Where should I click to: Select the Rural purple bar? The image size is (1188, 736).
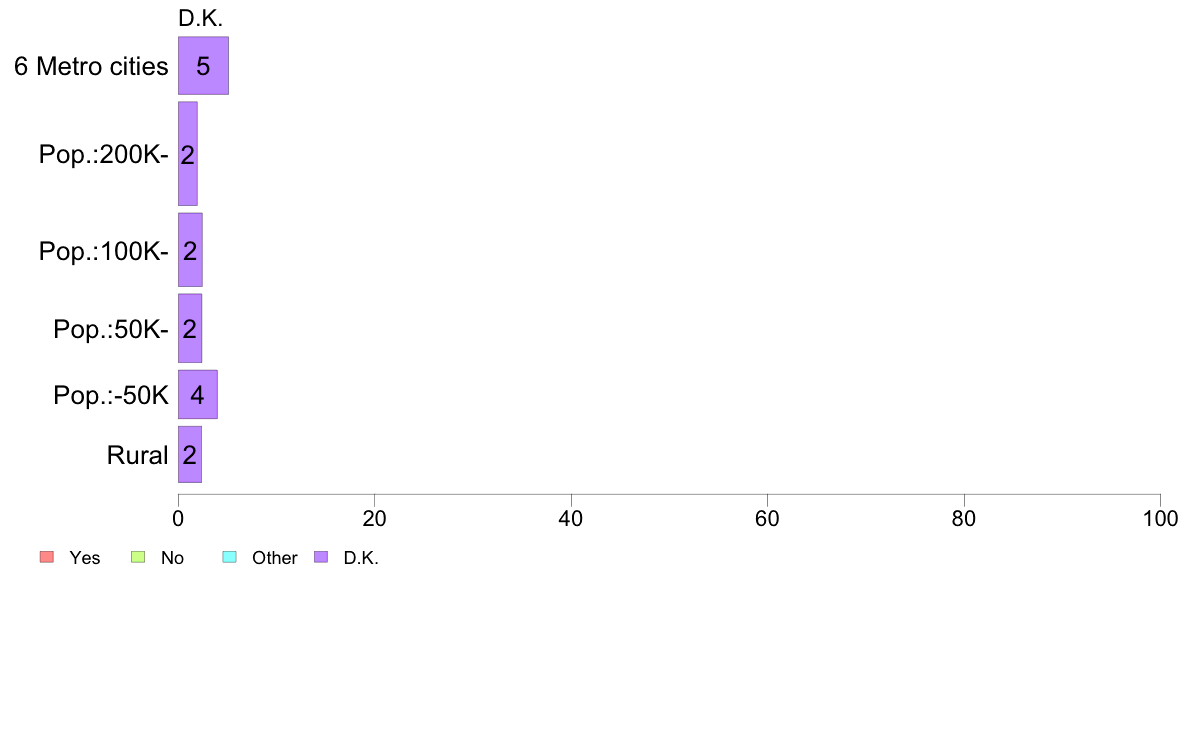click(190, 454)
